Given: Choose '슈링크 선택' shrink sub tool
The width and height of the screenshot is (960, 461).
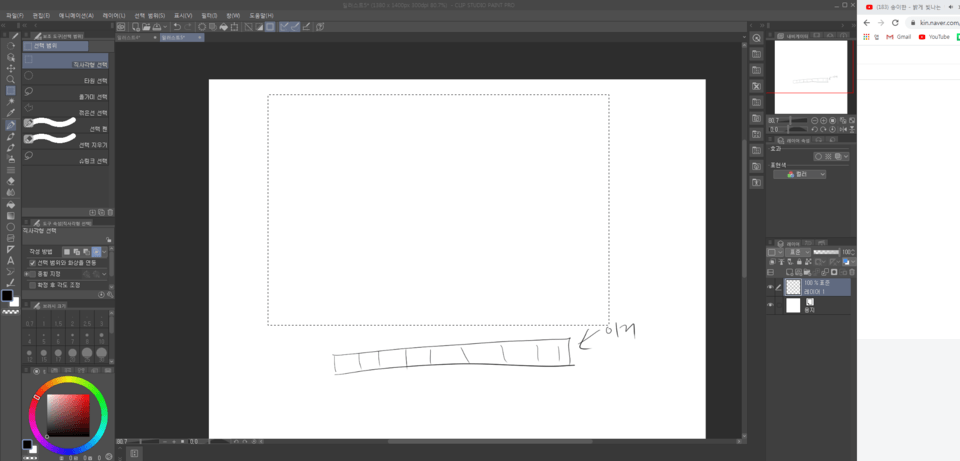Looking at the screenshot, I should (x=66, y=158).
